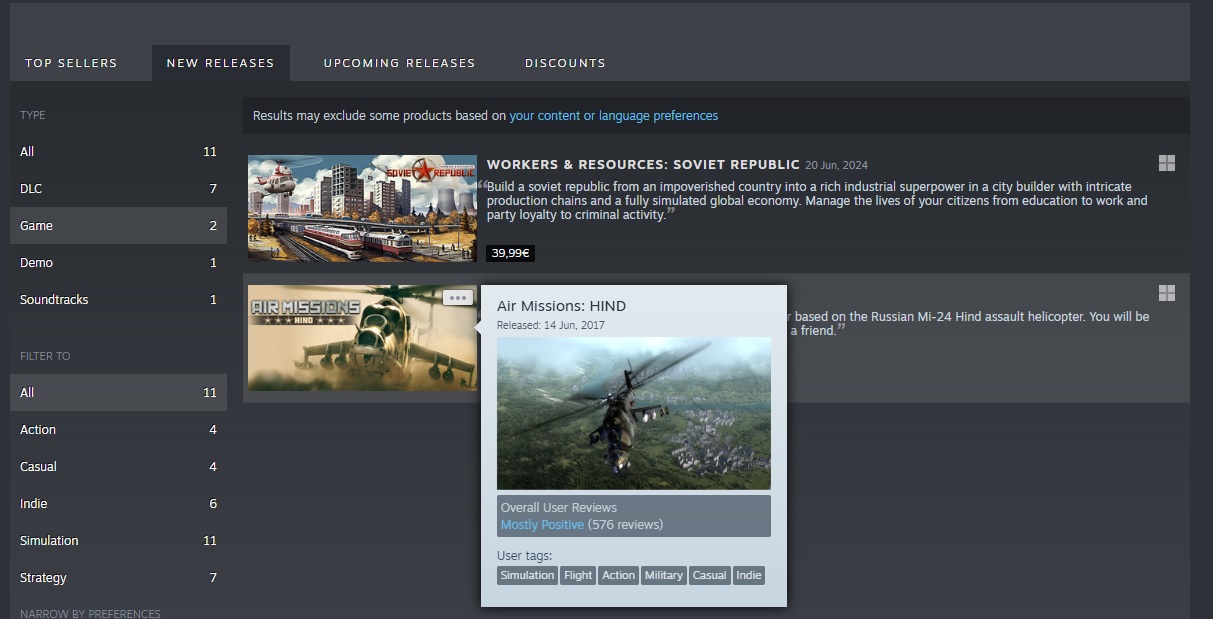Open content or language preferences link
This screenshot has height=619, width=1213.
point(614,116)
